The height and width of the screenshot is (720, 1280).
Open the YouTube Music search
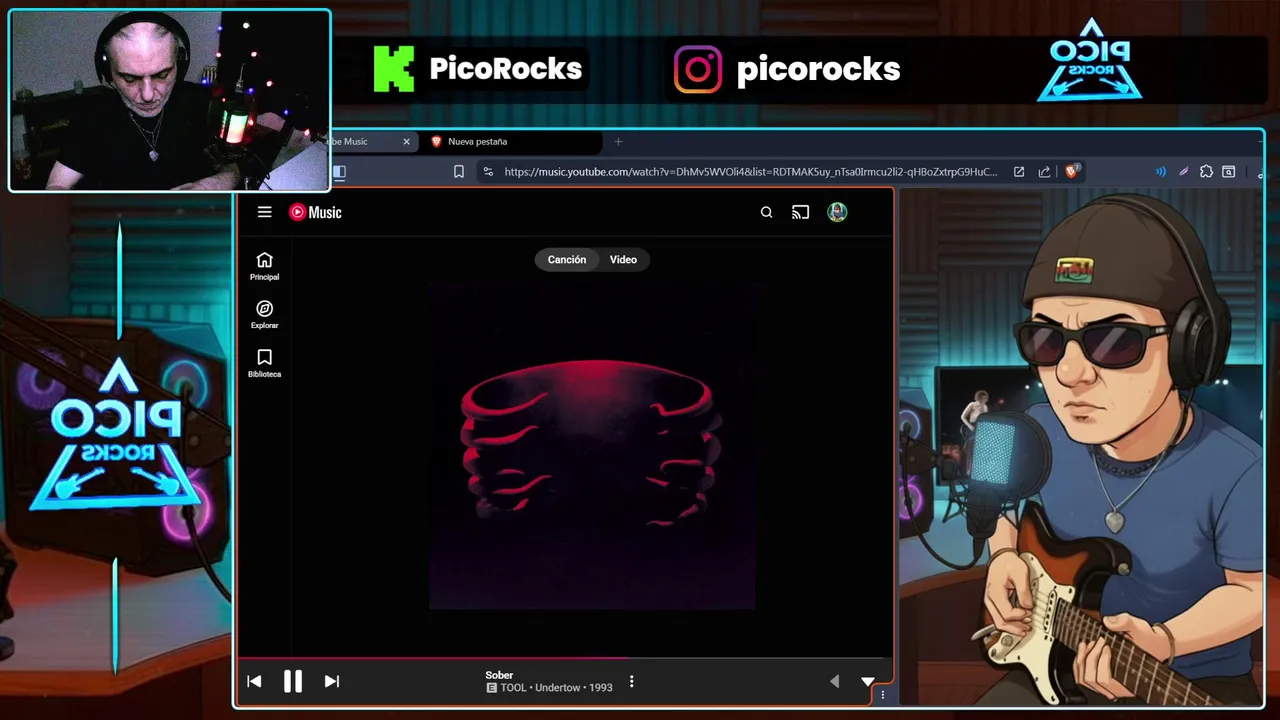(766, 212)
